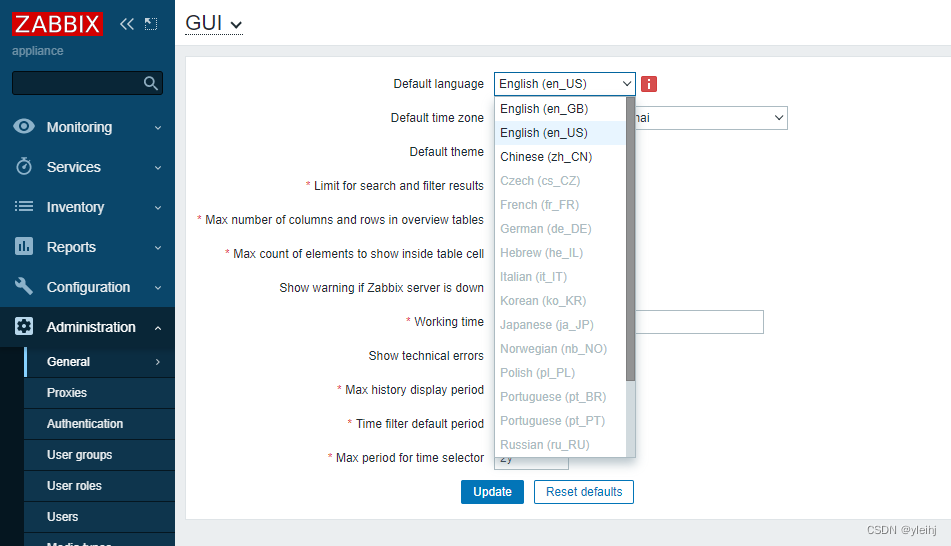Click the Services stopwatch icon

click(x=24, y=167)
